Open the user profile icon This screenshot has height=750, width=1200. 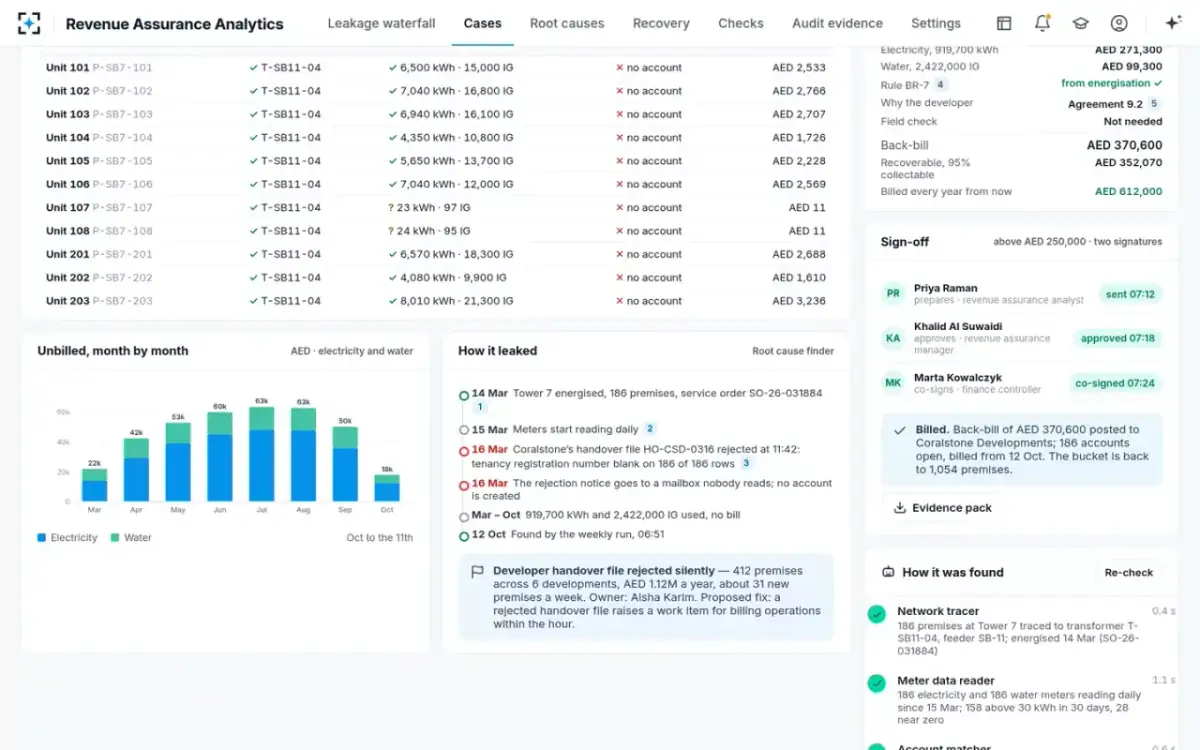click(1119, 23)
